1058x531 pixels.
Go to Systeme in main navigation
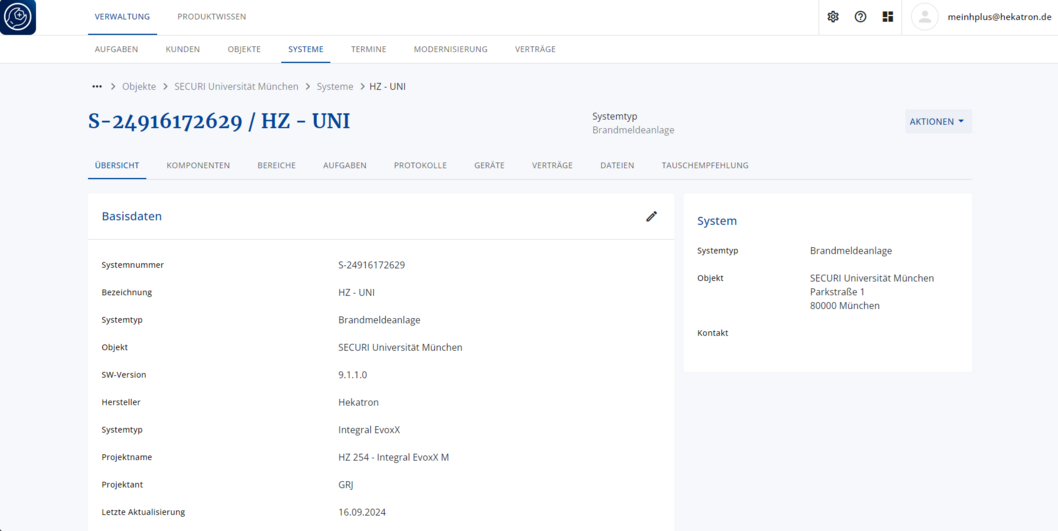[x=306, y=49]
